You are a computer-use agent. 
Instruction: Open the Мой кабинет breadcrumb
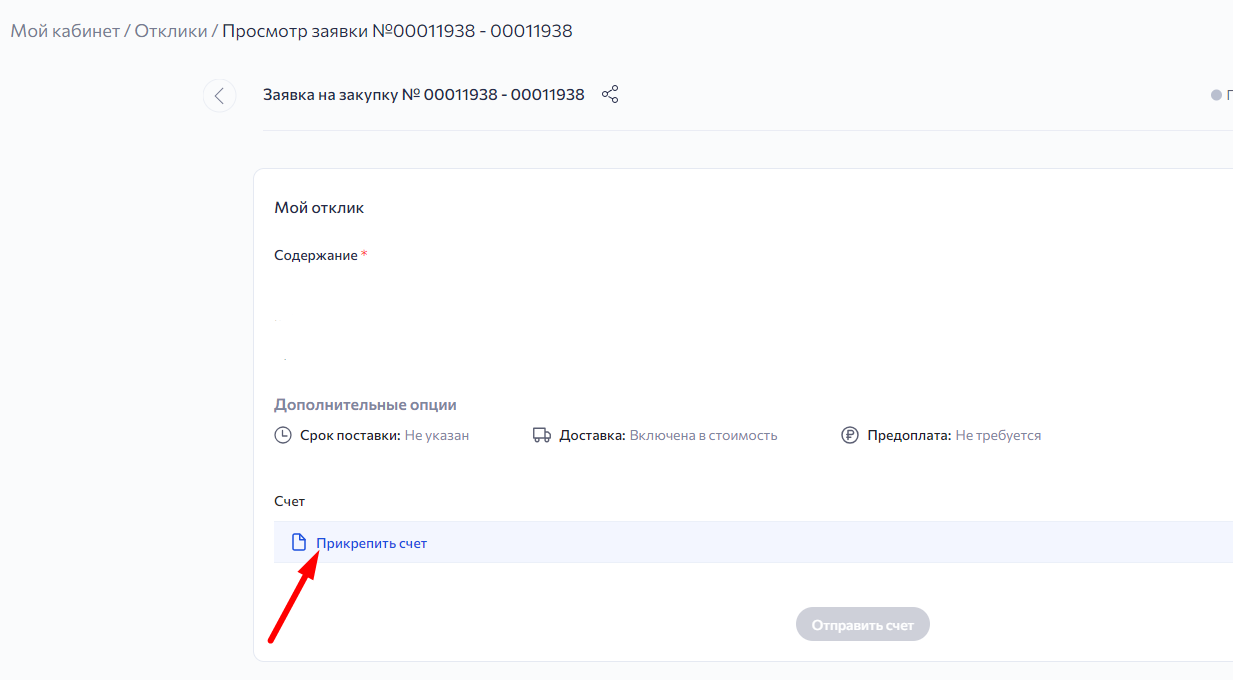coord(64,31)
